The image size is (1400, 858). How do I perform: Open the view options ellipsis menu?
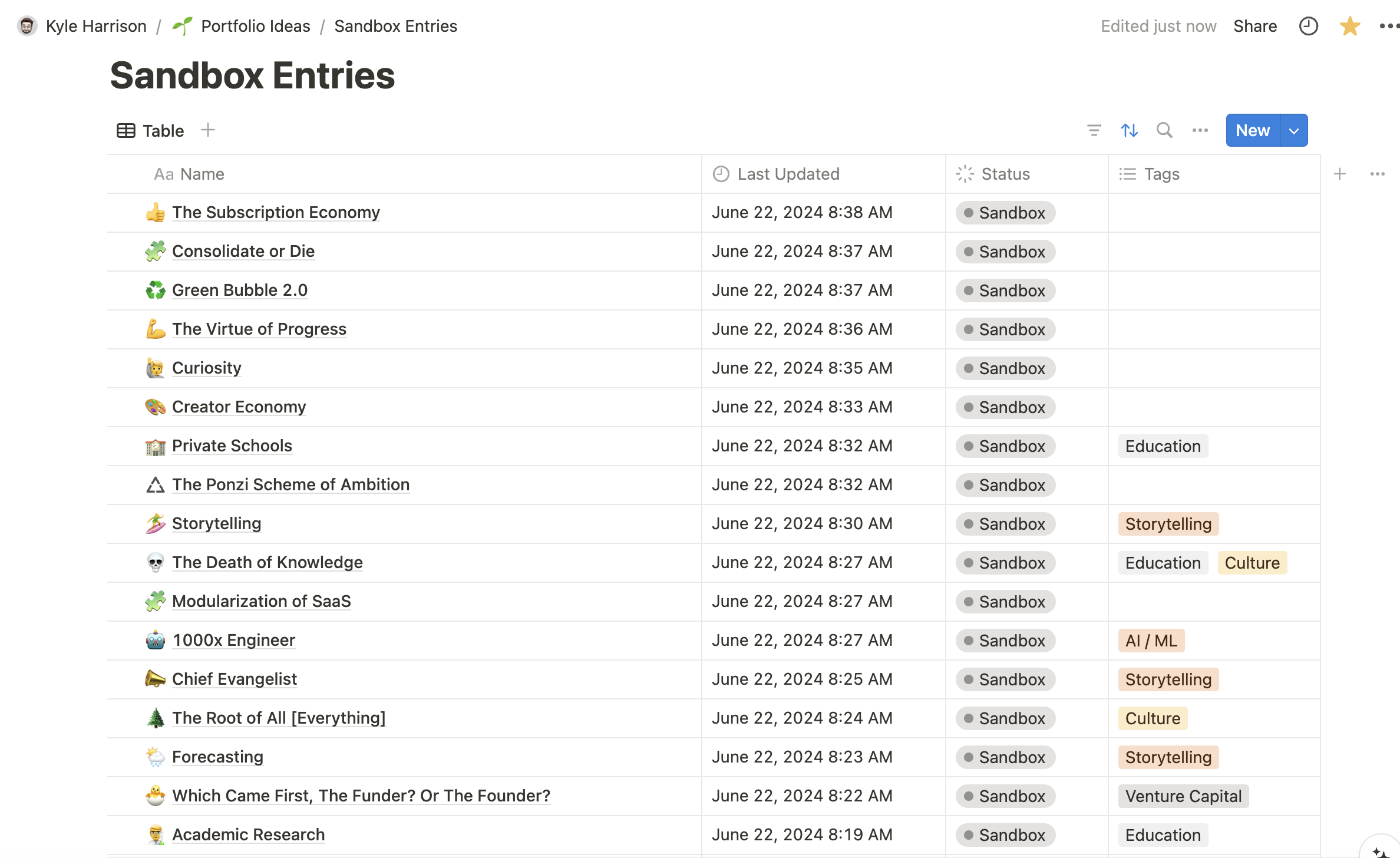(1200, 130)
